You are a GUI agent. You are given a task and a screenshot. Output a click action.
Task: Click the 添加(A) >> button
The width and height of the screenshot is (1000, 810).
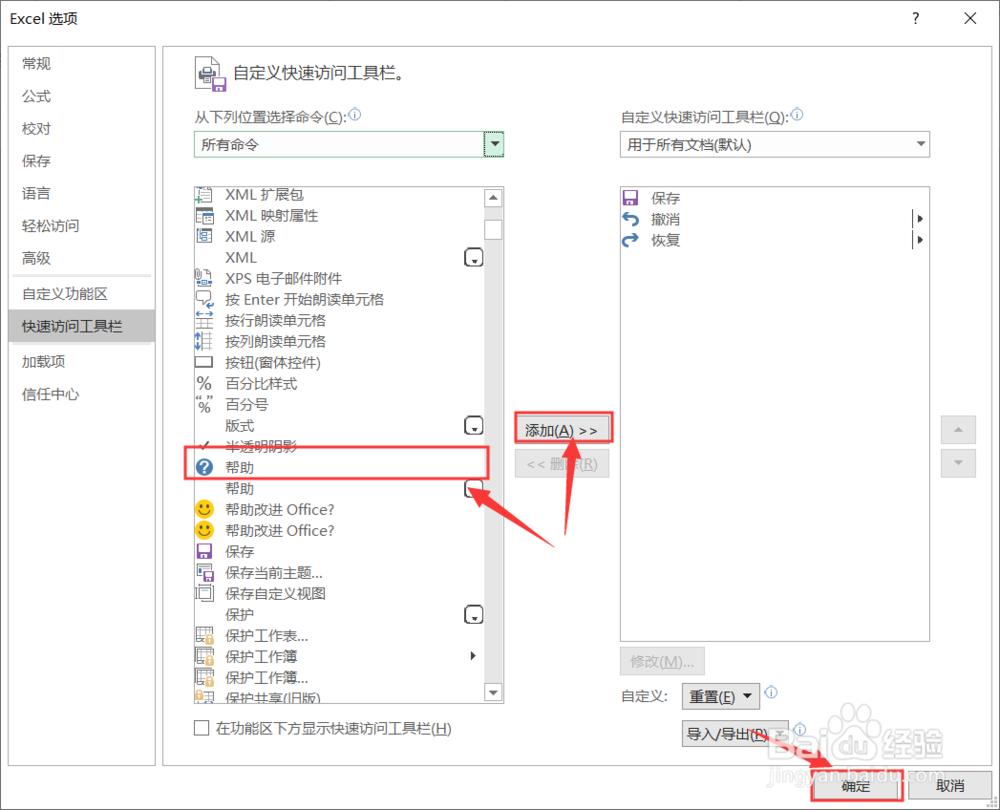pos(562,430)
